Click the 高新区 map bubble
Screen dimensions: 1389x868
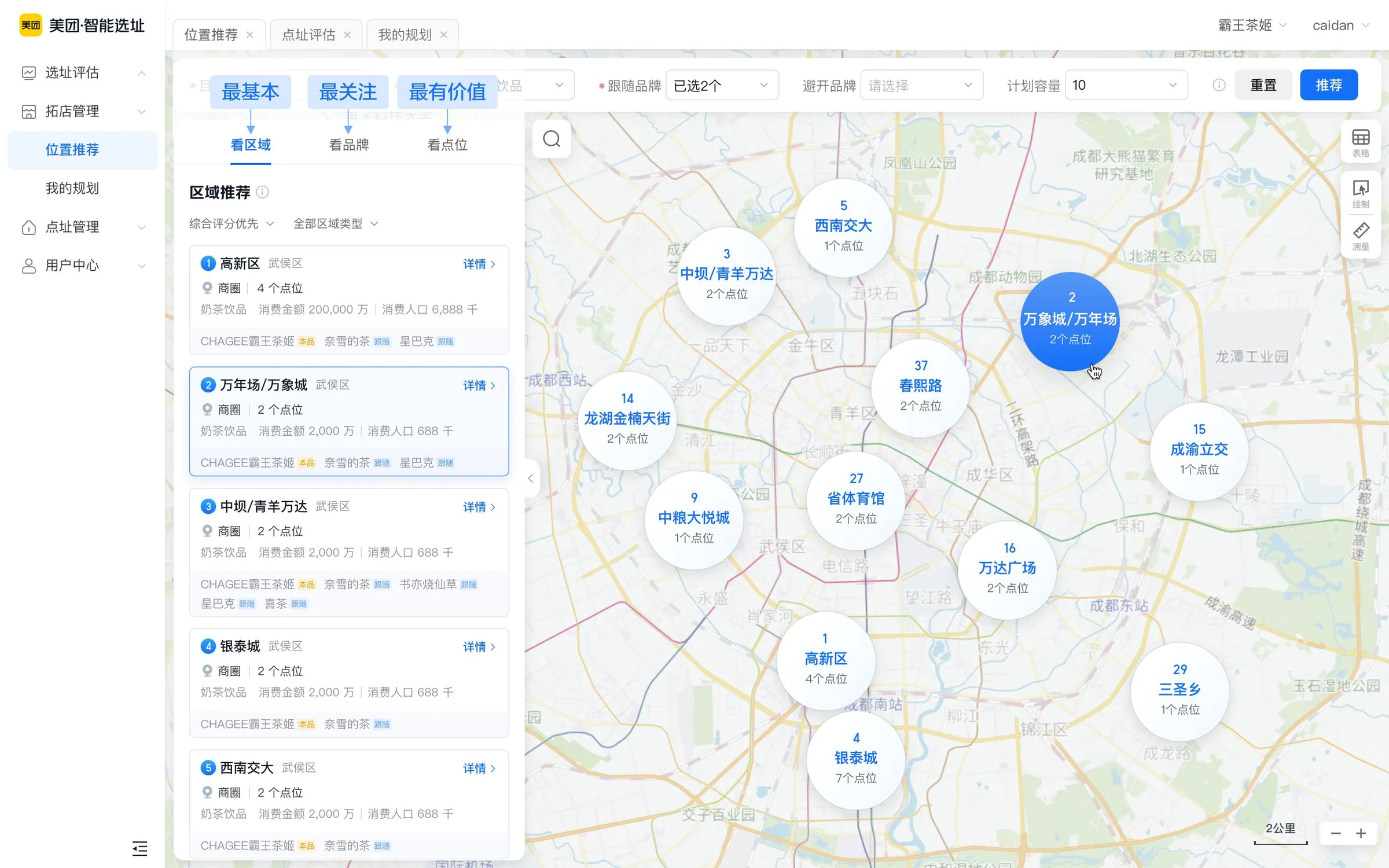tap(825, 660)
